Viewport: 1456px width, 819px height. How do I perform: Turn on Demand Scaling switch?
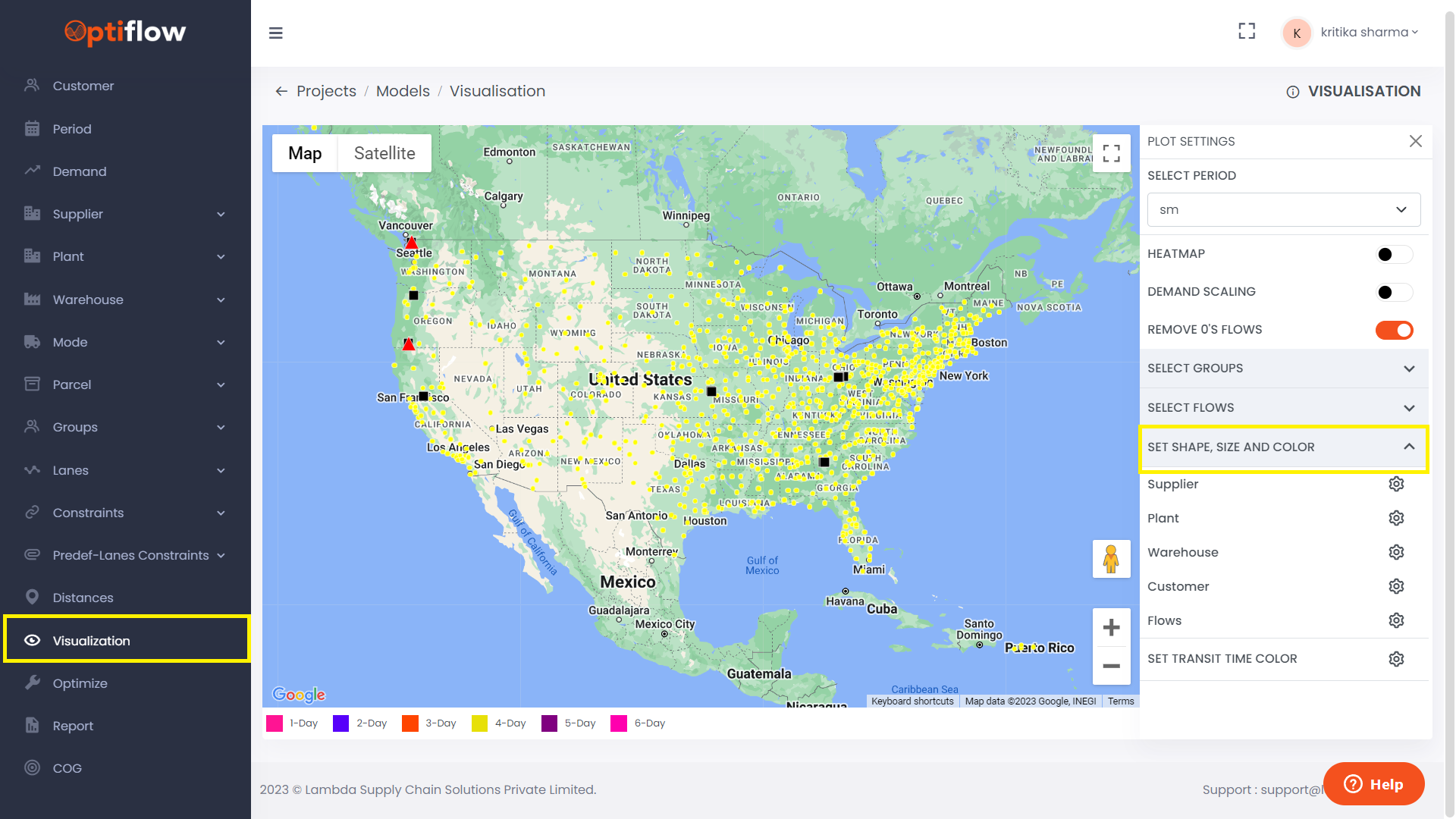[x=1394, y=292]
